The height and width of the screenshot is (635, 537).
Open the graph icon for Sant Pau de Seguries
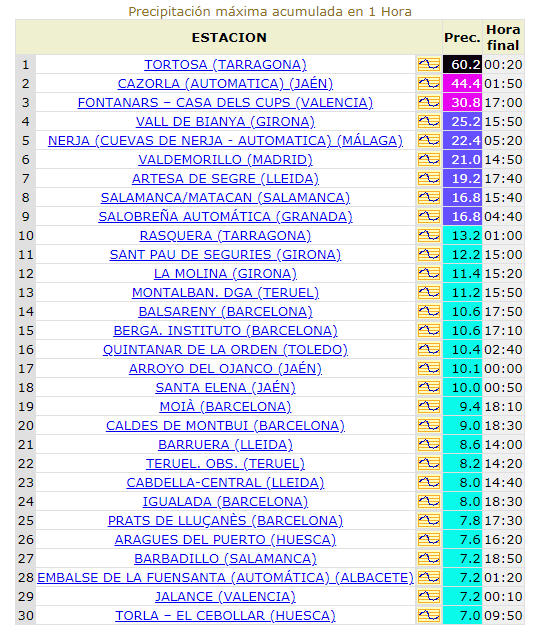(x=428, y=255)
